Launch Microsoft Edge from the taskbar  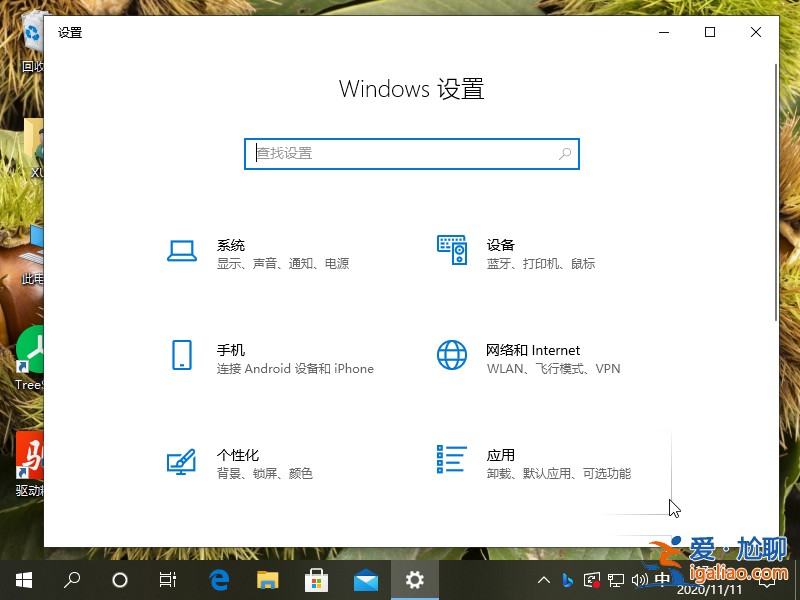pos(217,580)
